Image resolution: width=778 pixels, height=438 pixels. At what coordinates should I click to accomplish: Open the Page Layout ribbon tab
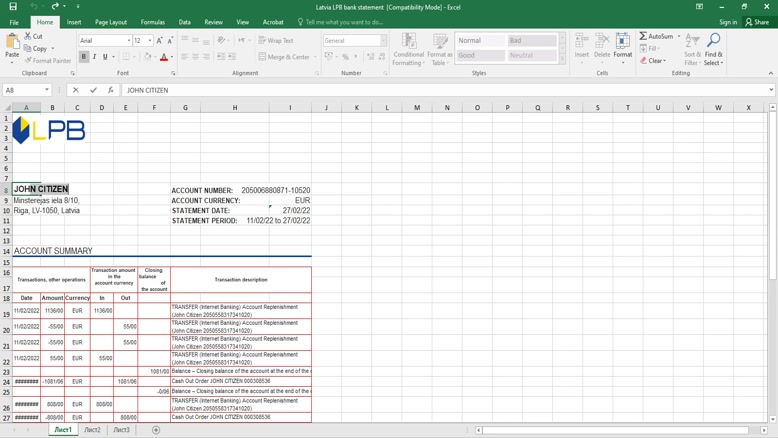111,22
